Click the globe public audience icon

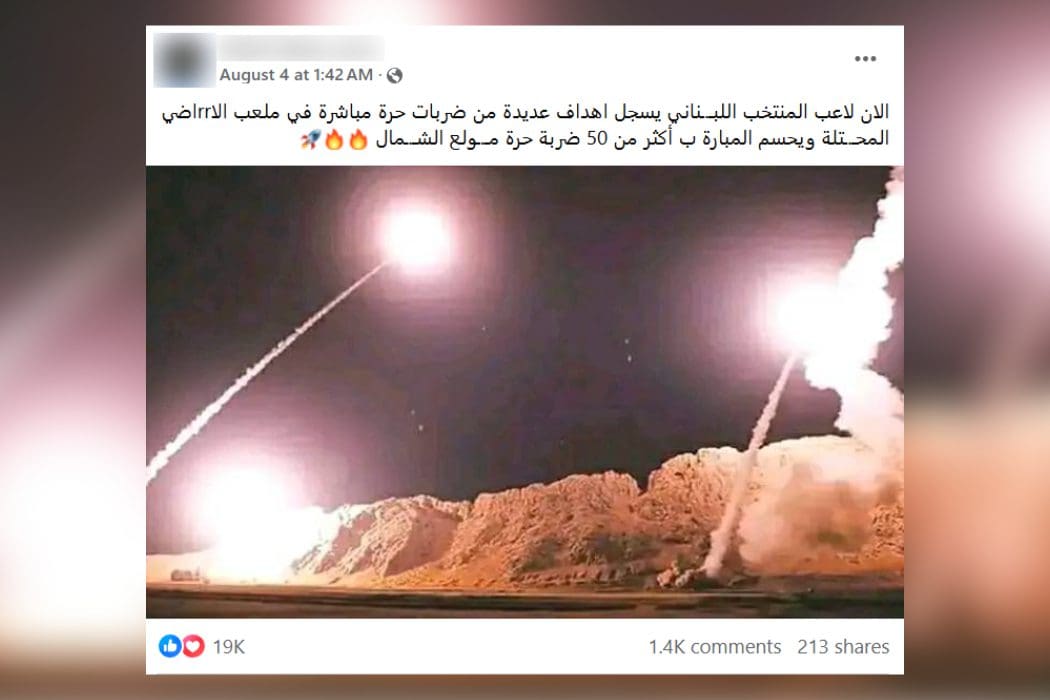click(x=395, y=75)
